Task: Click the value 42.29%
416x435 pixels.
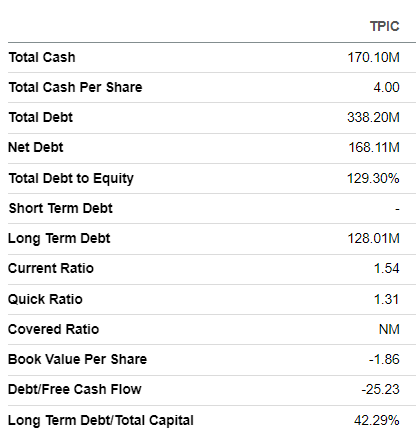Action: coord(377,420)
